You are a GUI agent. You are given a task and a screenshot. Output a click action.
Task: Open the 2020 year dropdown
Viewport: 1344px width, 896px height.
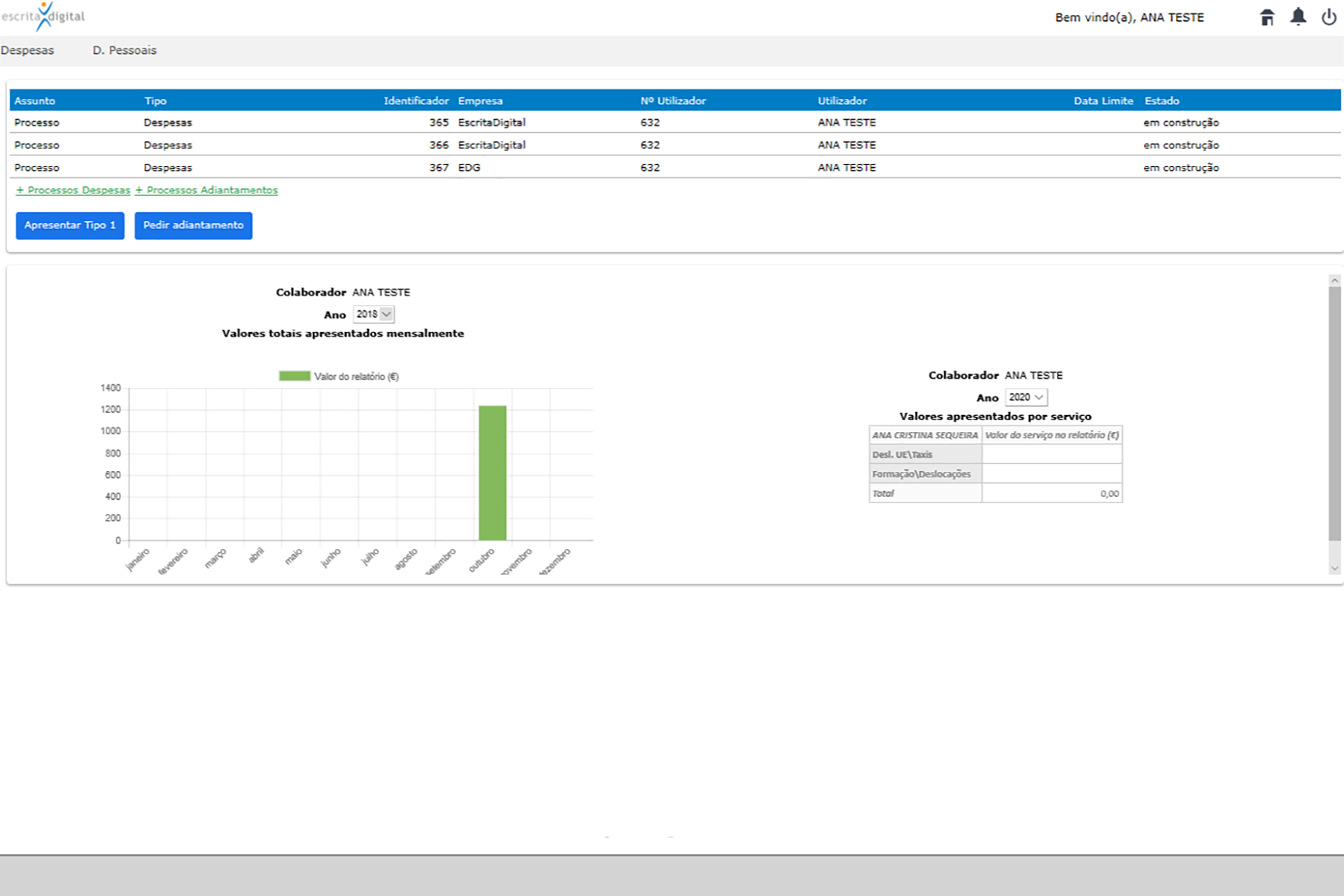(1026, 398)
